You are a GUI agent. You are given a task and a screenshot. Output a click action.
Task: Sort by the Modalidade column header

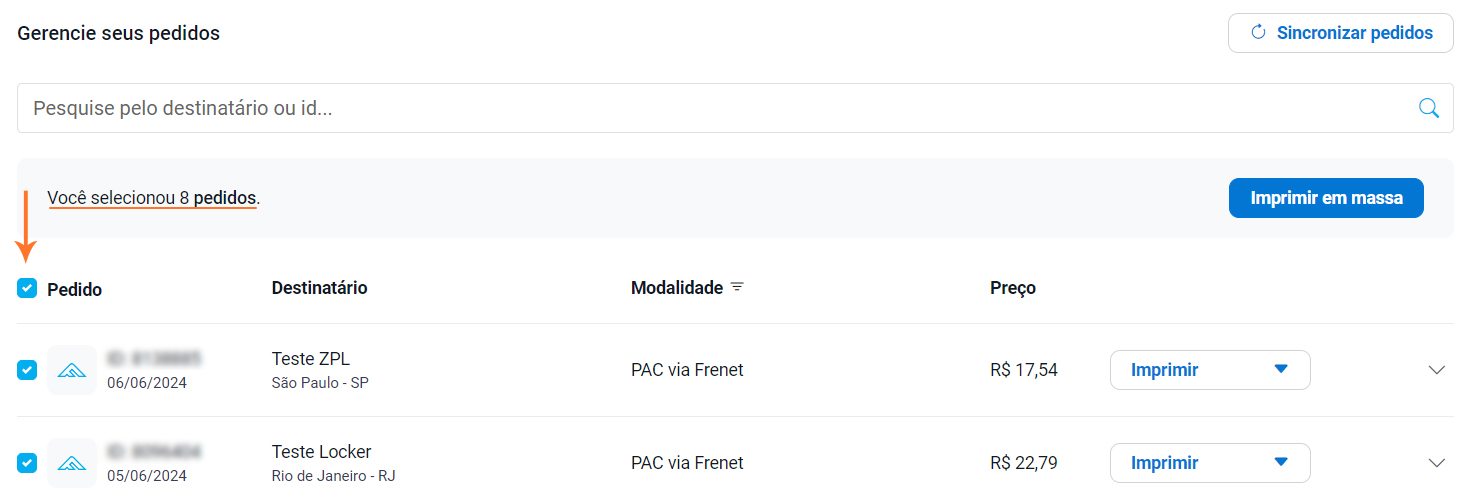[x=676, y=288]
